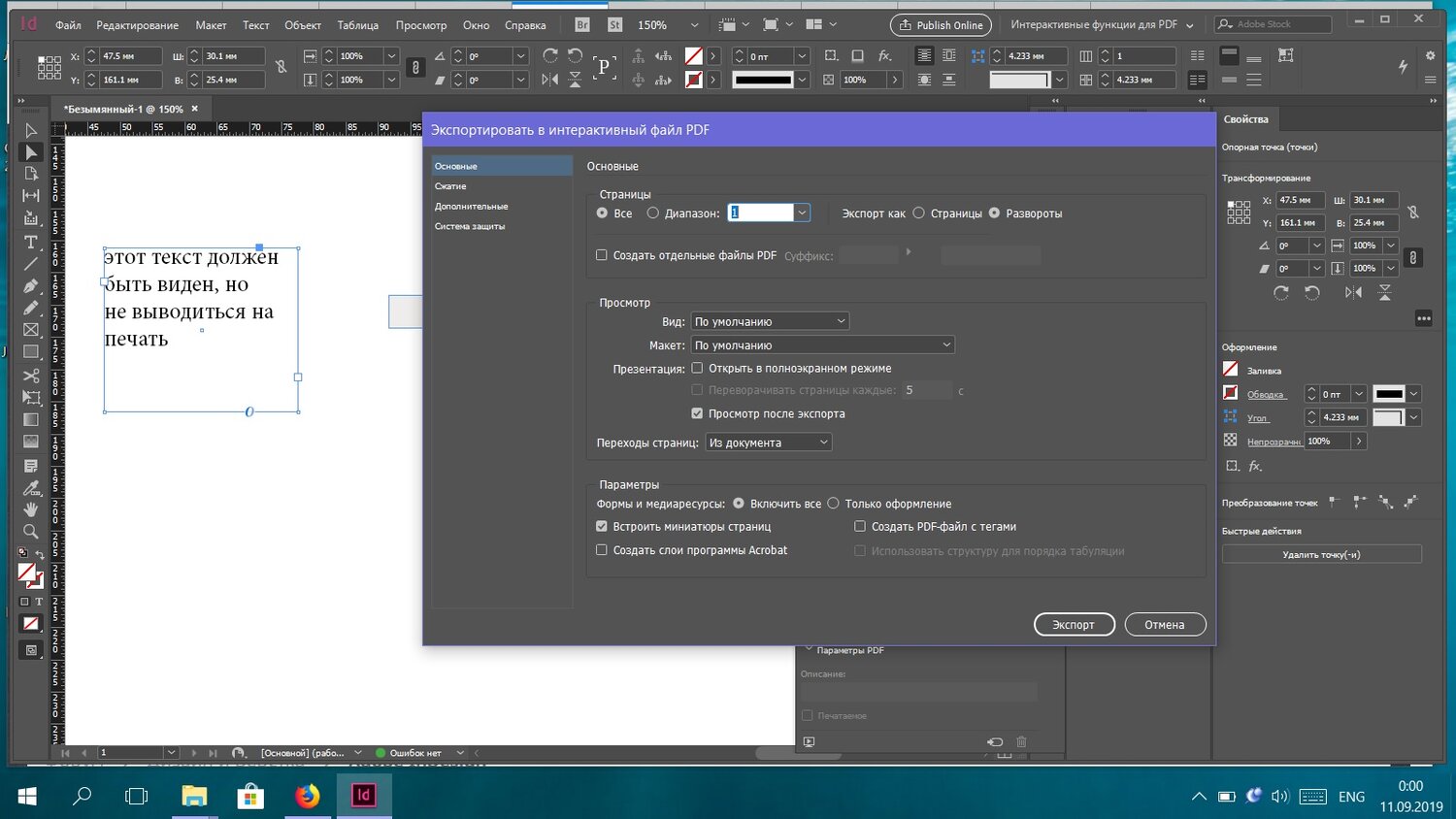1456x819 pixels.
Task: Select the Pen tool
Action: coord(31,286)
